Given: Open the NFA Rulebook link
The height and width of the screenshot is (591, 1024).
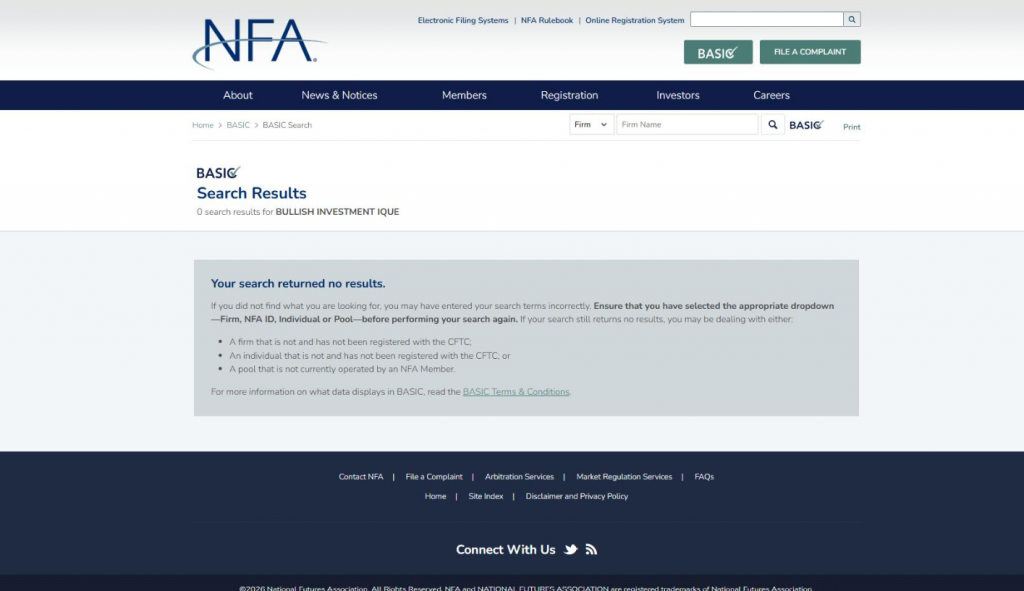Looking at the screenshot, I should (x=547, y=20).
